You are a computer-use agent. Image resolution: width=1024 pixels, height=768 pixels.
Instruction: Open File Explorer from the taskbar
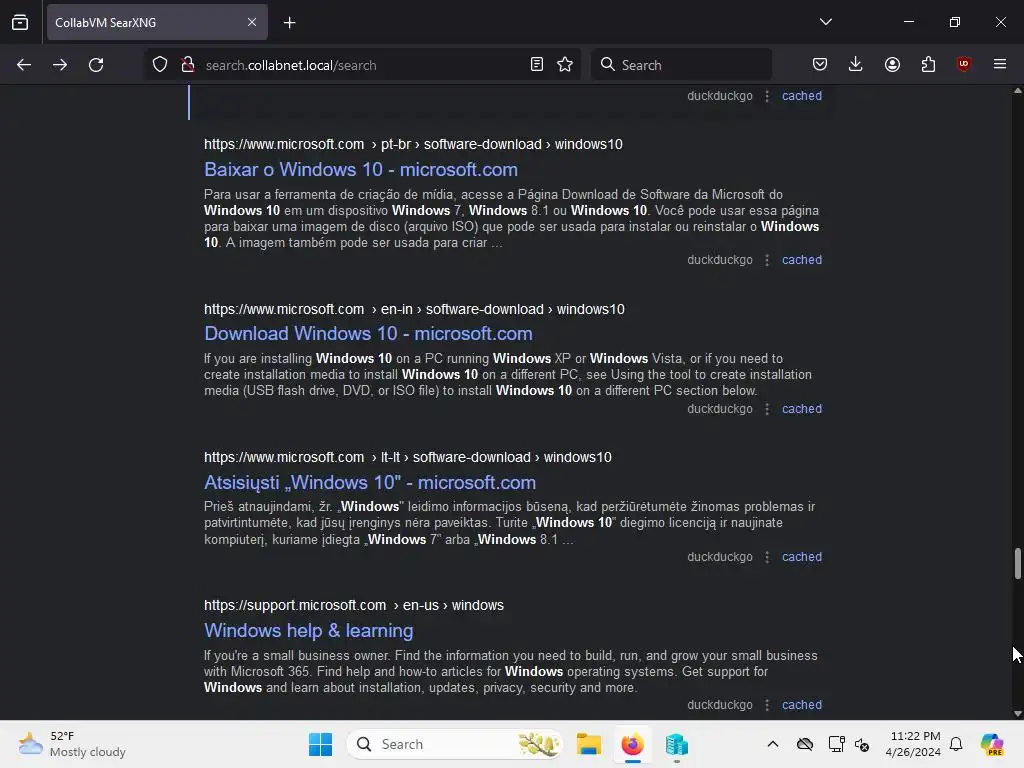click(588, 744)
